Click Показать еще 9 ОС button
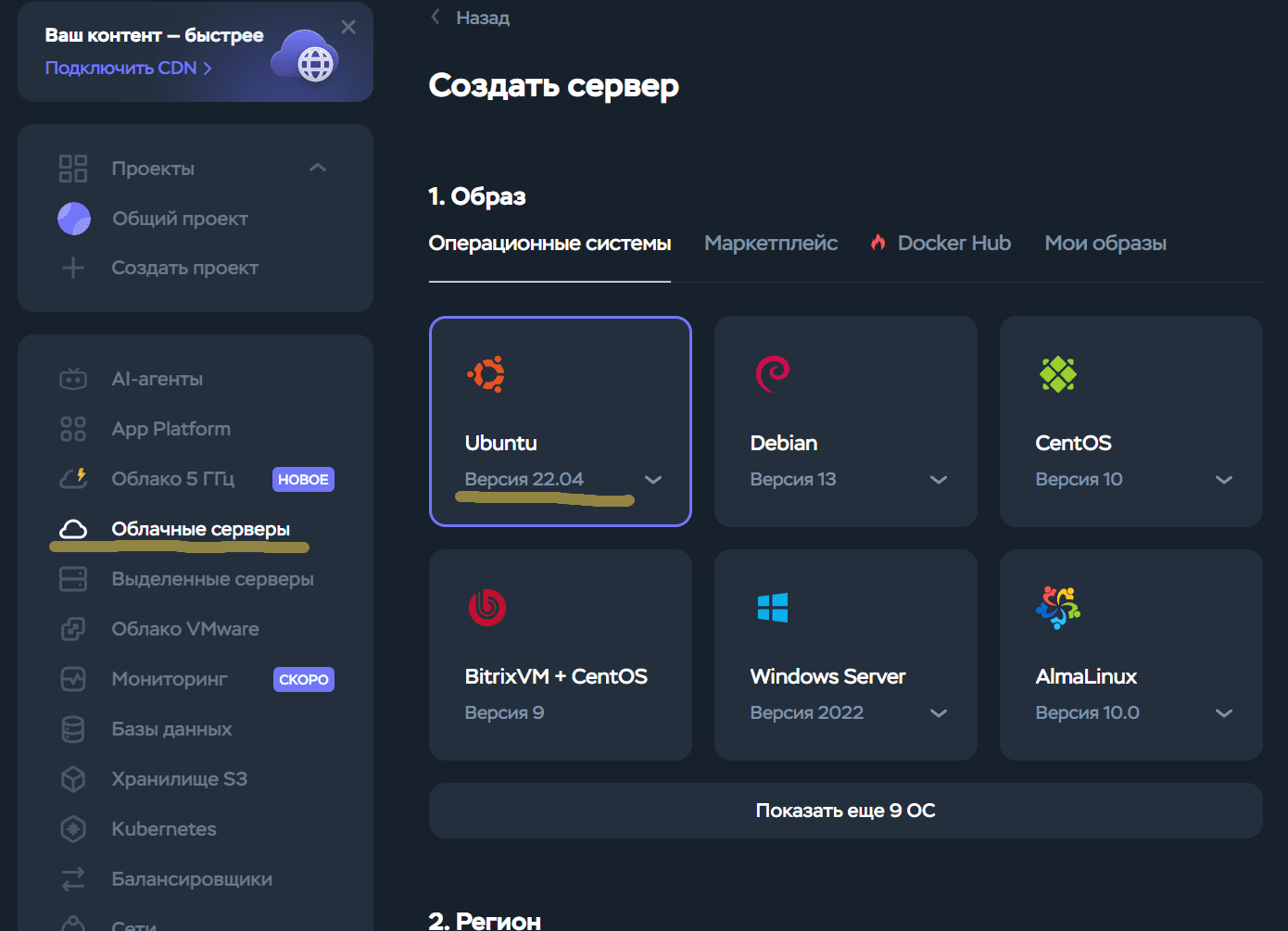 click(845, 811)
